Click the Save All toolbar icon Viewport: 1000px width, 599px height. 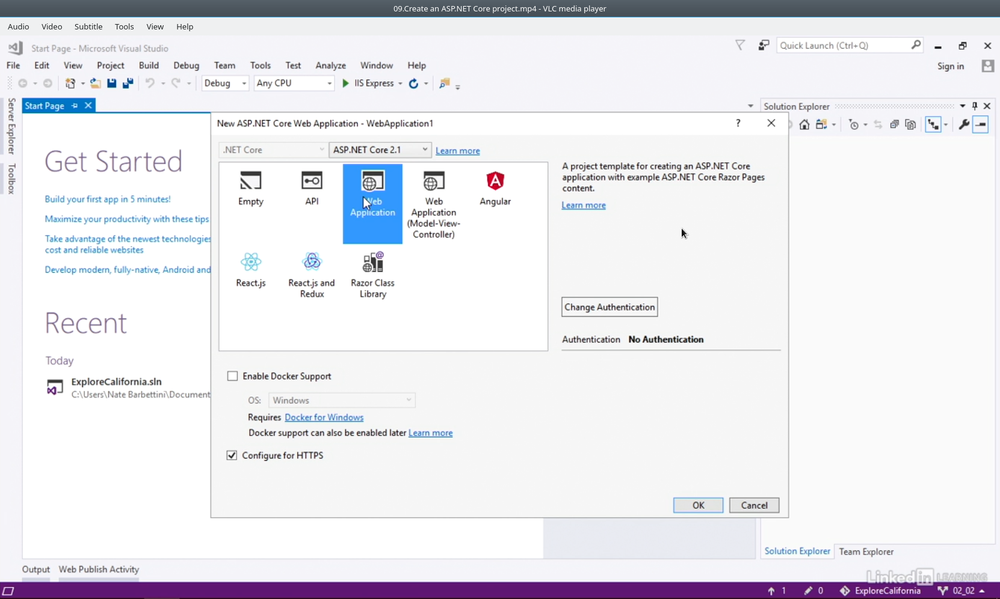click(x=128, y=84)
